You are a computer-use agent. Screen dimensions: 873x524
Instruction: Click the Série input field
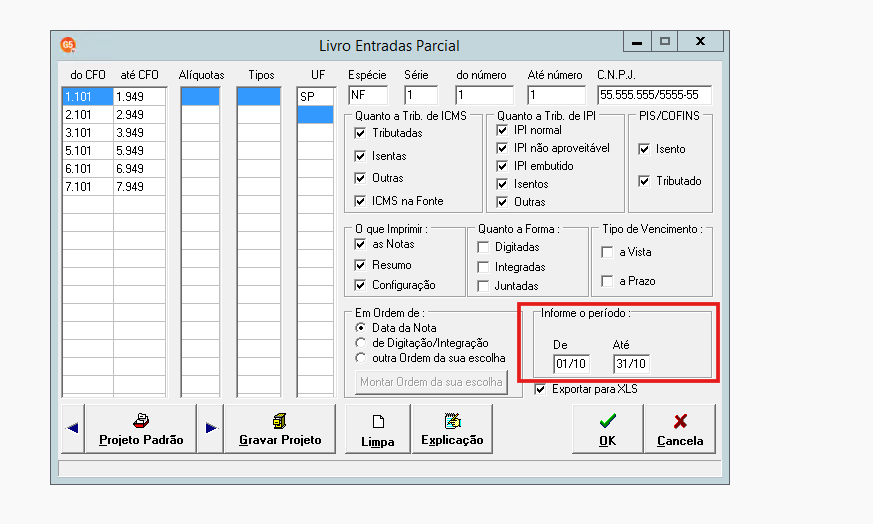421,95
